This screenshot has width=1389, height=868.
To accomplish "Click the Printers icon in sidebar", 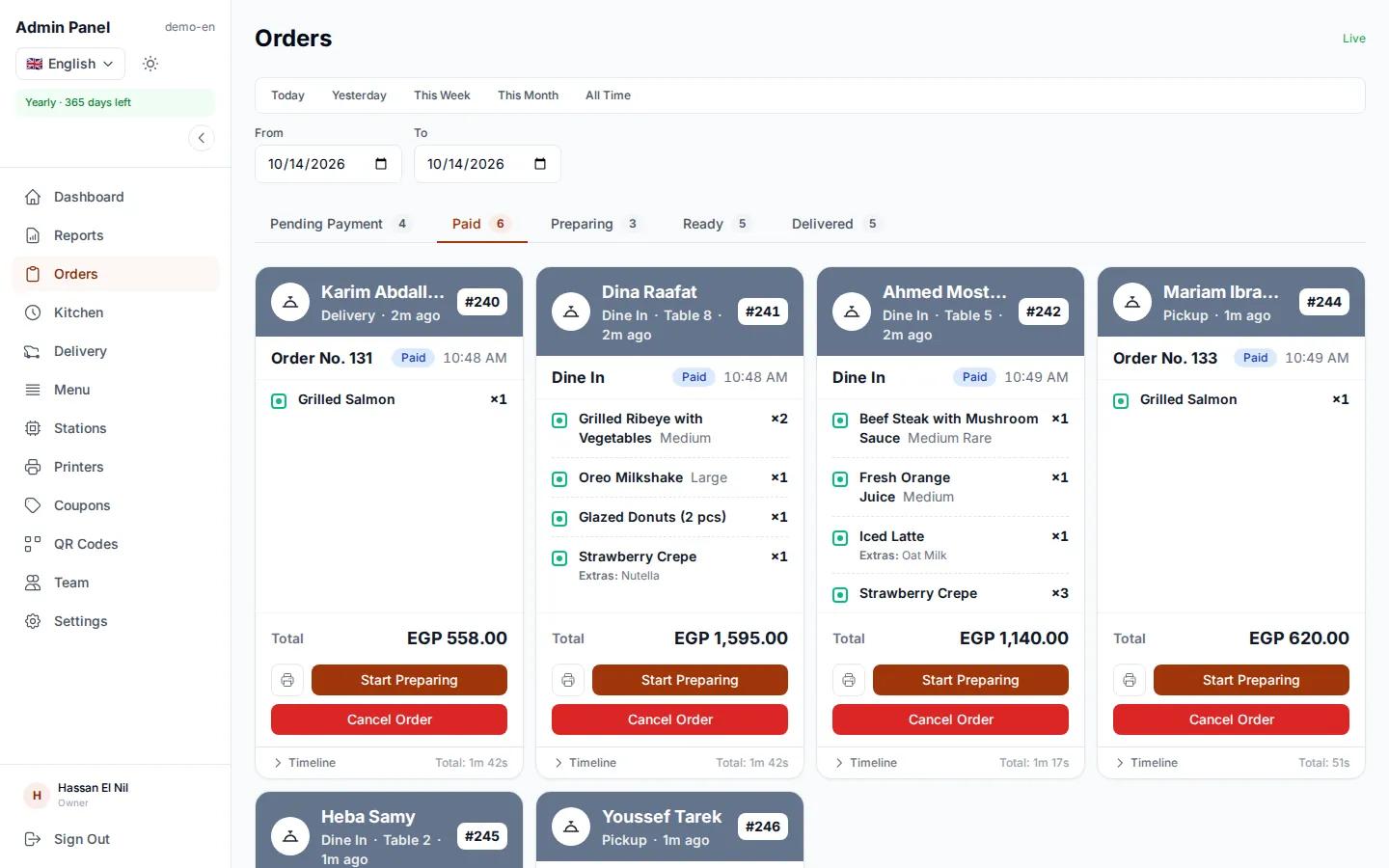I will tap(33, 467).
